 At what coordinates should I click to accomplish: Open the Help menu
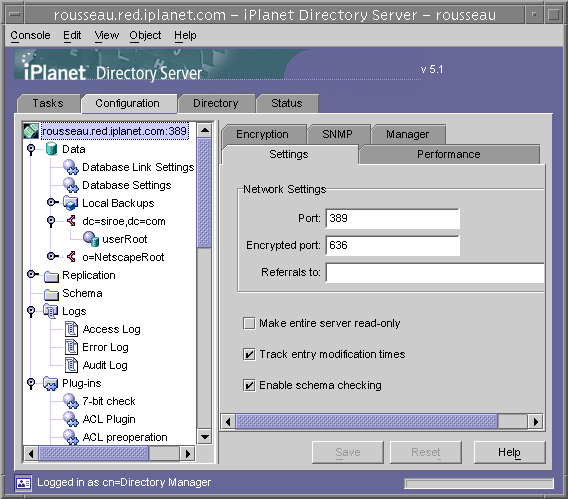click(185, 35)
